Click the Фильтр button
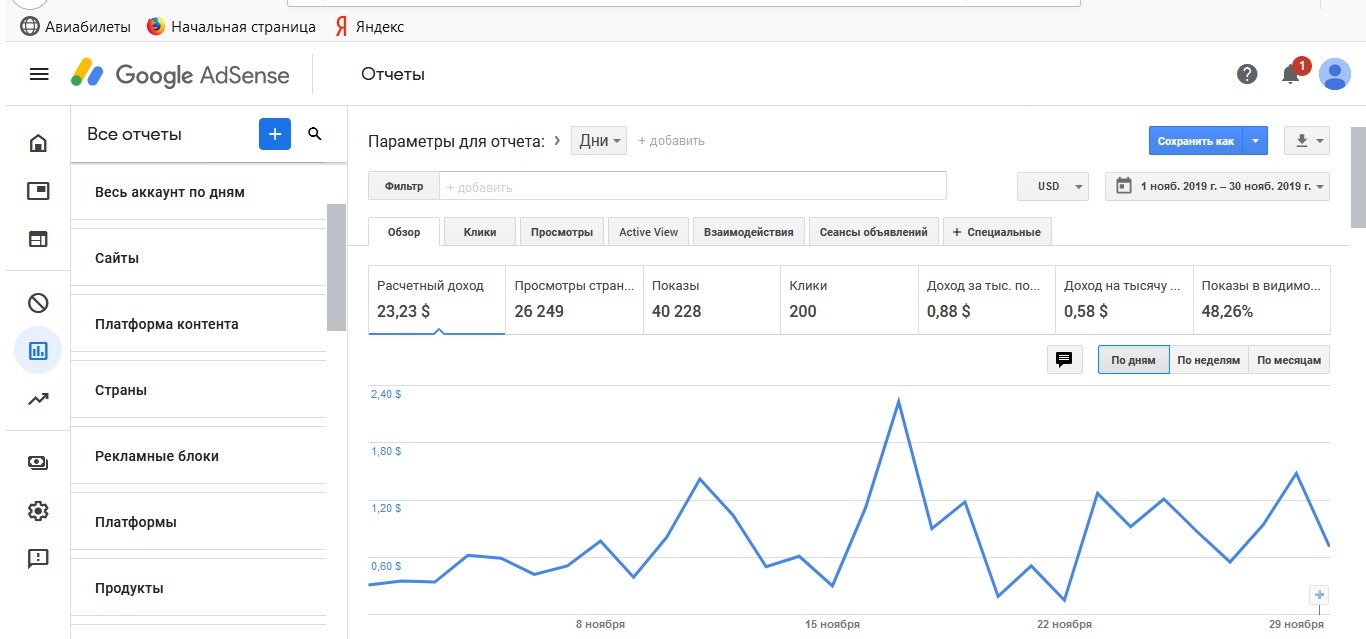This screenshot has height=639, width=1366. pos(404,186)
